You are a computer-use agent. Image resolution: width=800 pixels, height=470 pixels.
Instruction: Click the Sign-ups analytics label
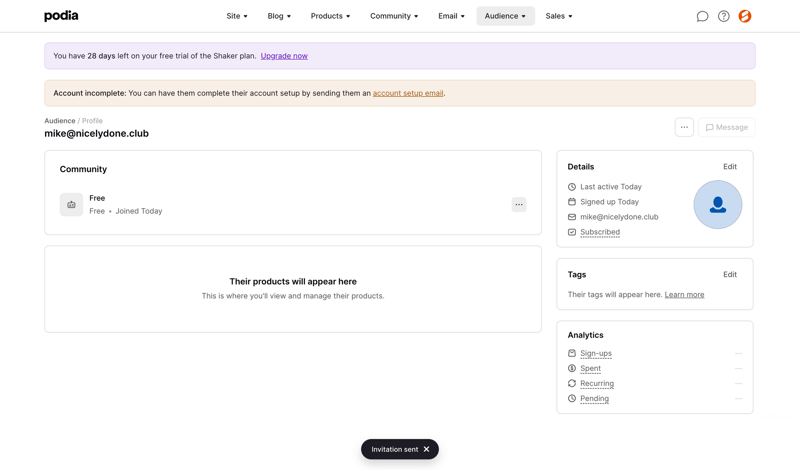coord(596,353)
